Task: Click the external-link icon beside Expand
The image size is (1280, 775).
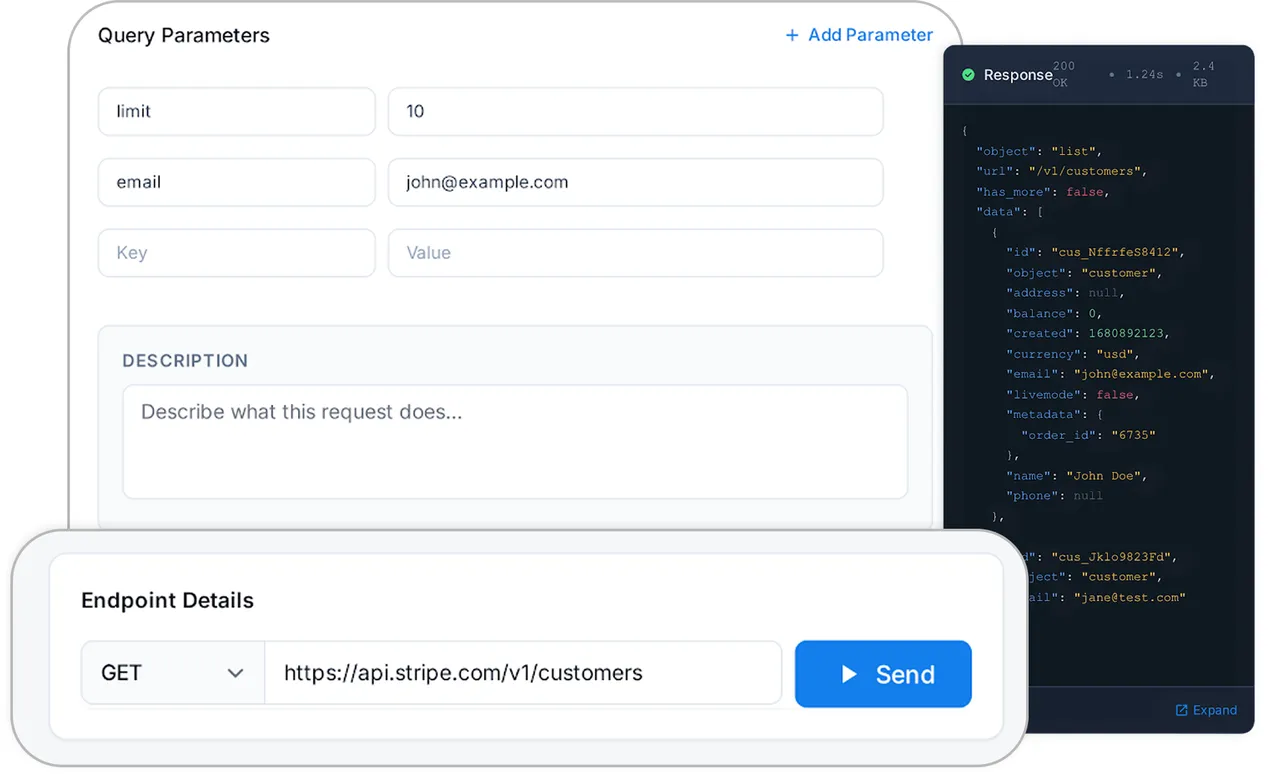Action: (1181, 710)
